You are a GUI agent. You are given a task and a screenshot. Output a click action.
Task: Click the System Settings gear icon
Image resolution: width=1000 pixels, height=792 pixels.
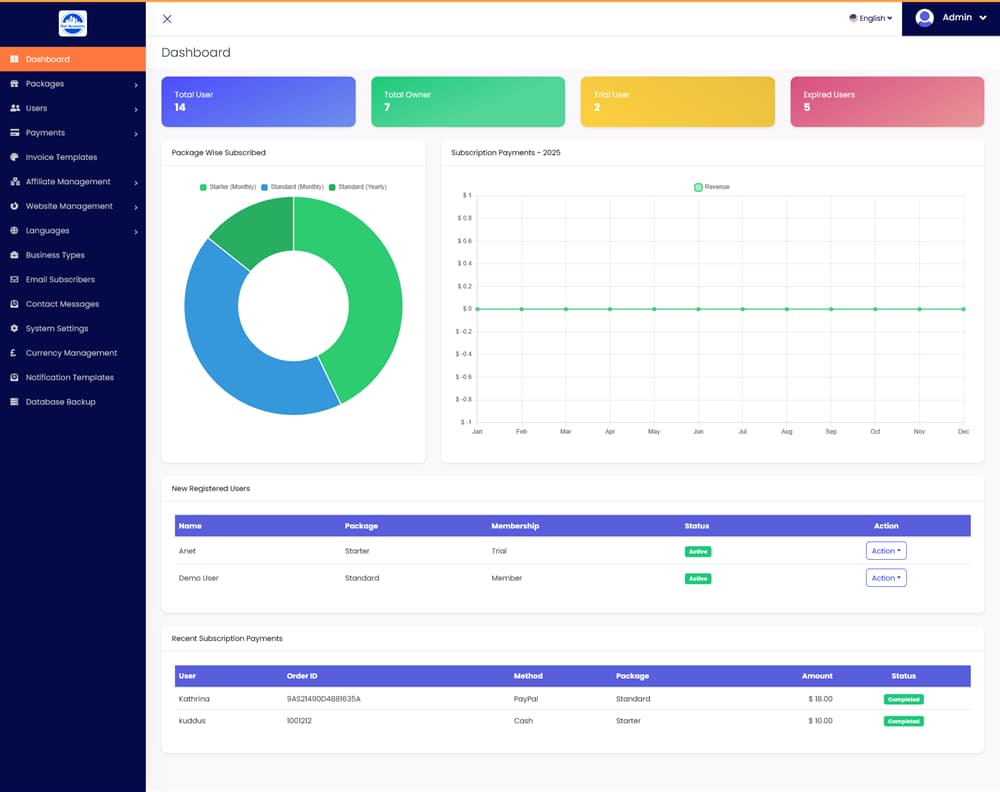pyautogui.click(x=15, y=329)
